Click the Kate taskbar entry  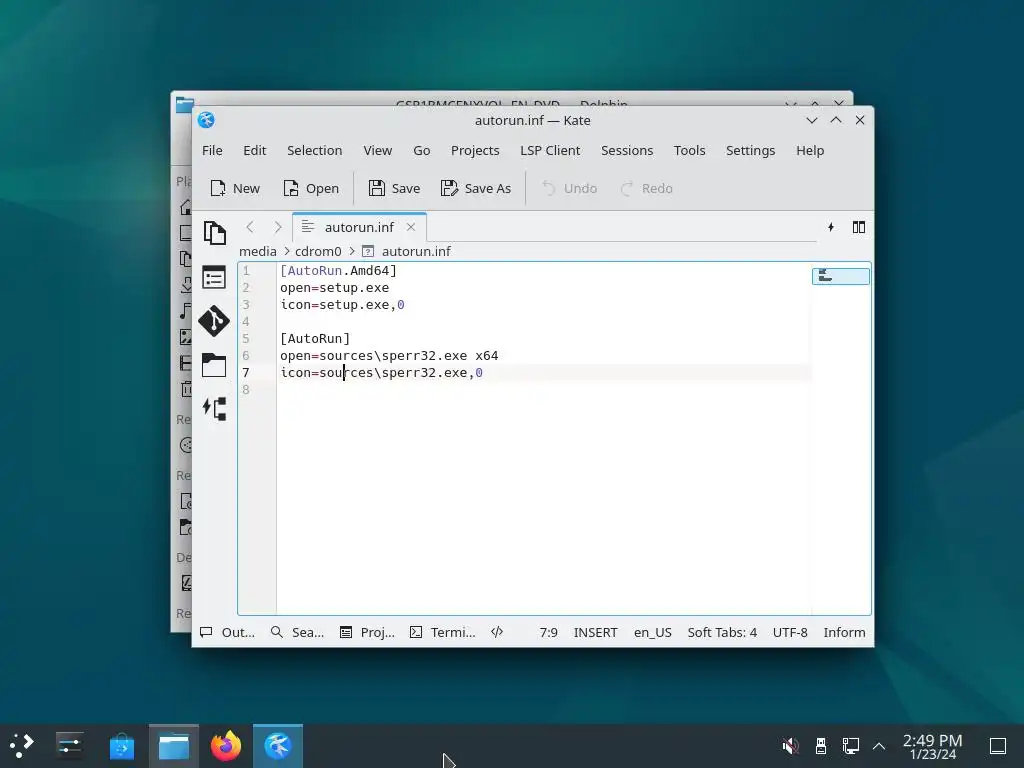[278, 745]
